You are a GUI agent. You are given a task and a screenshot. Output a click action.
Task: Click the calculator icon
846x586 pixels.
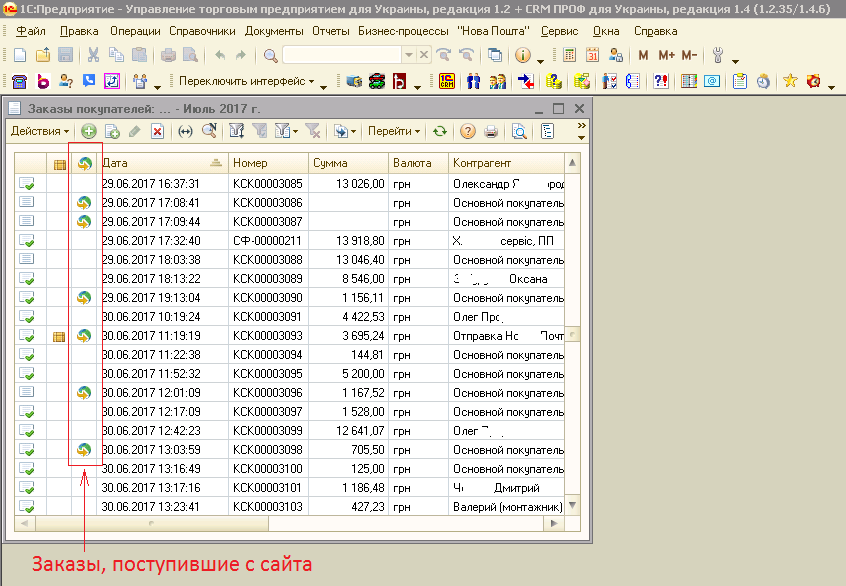pyautogui.click(x=569, y=54)
